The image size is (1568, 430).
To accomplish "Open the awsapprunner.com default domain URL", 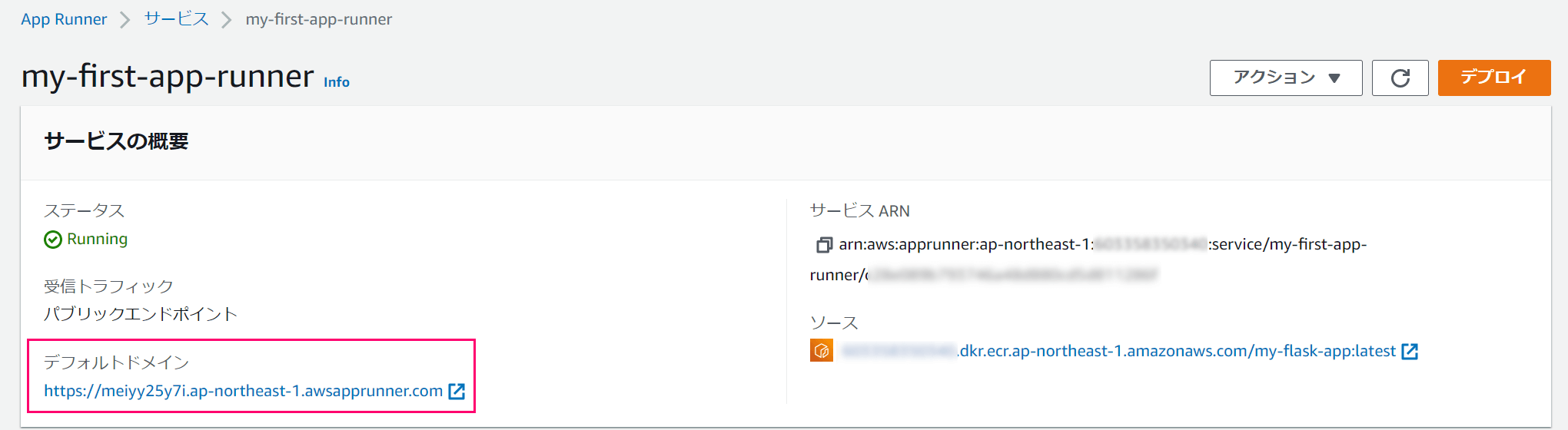I will pos(243,391).
